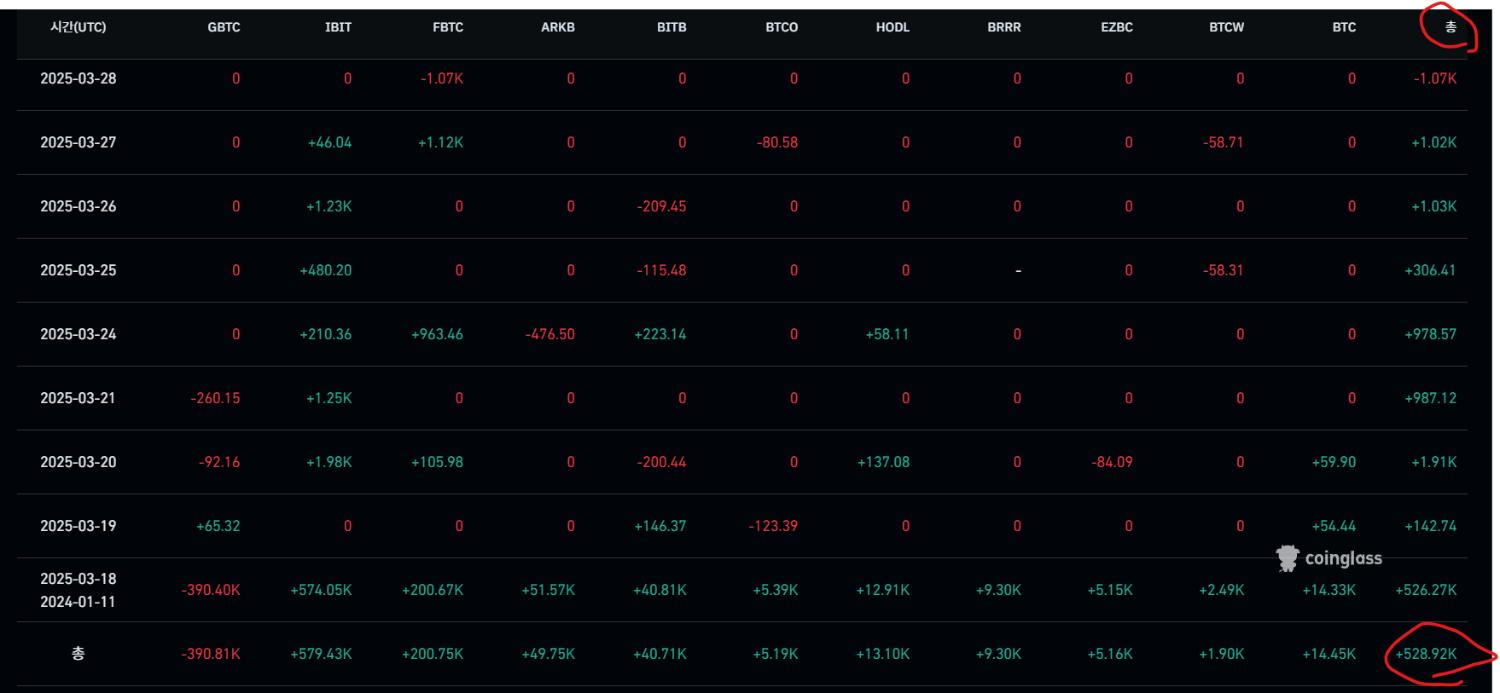Click BTCO value -80.58
This screenshot has height=693, width=1500.
776,143
